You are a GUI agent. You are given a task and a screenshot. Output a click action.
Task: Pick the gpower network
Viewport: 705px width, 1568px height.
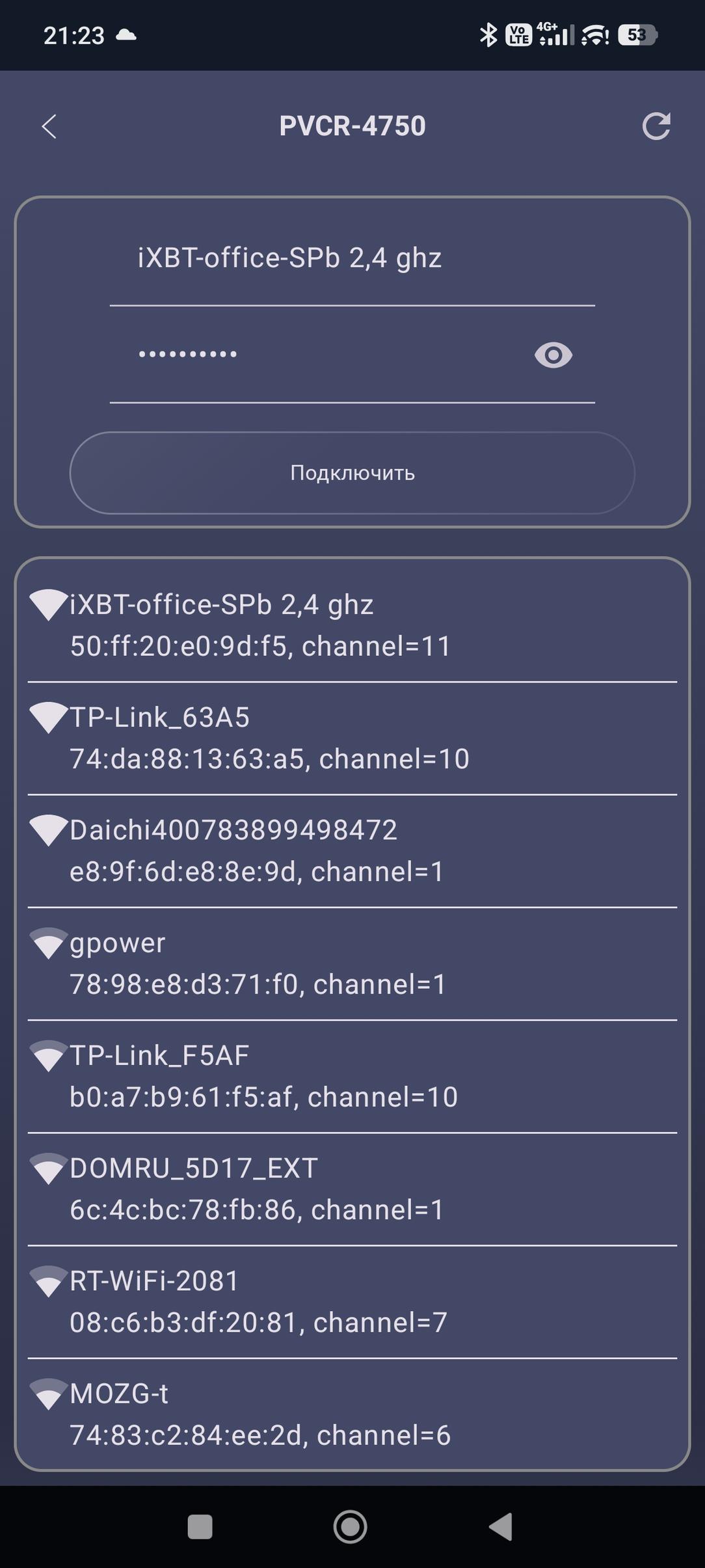[x=352, y=964]
